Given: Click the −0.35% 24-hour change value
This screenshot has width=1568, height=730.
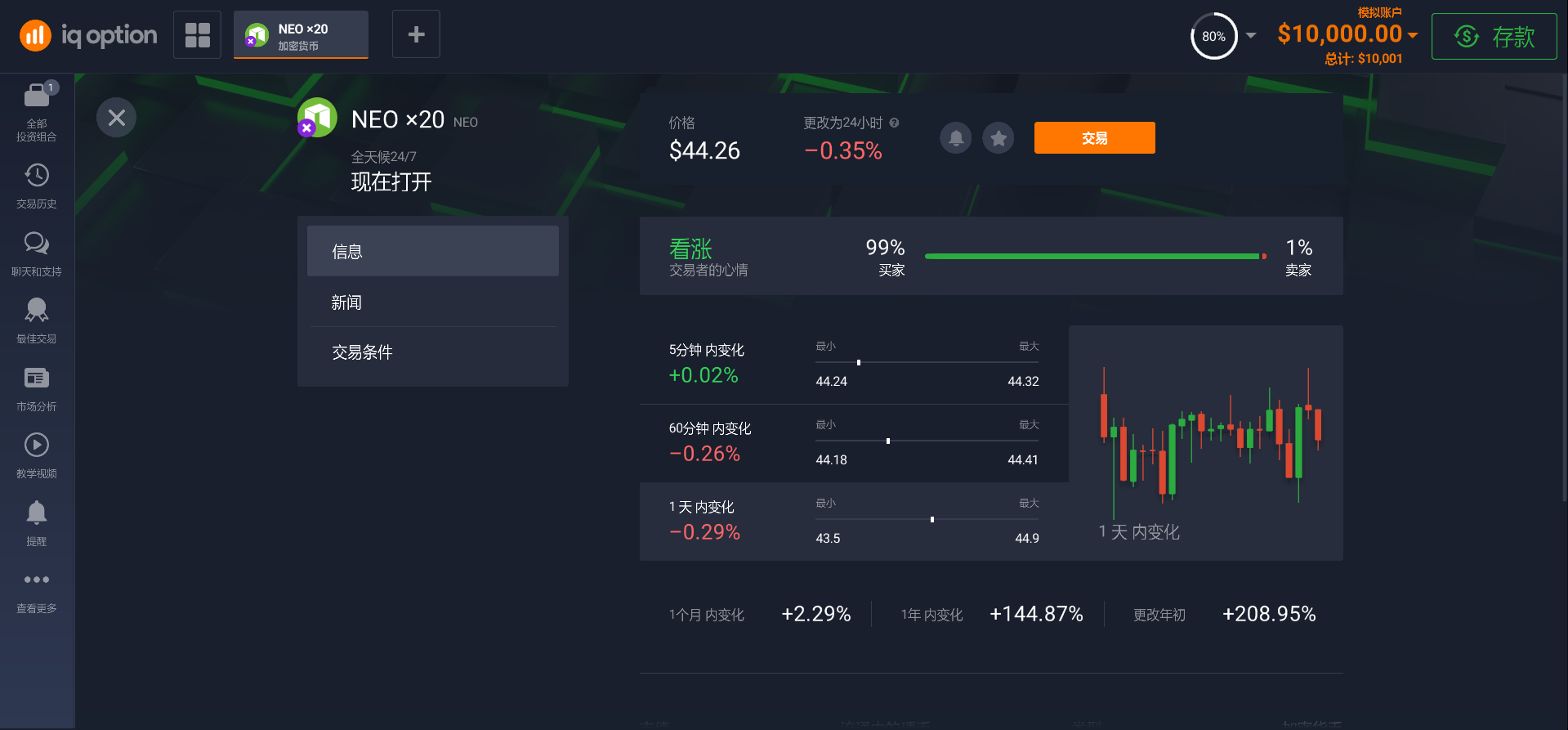Looking at the screenshot, I should [x=843, y=150].
